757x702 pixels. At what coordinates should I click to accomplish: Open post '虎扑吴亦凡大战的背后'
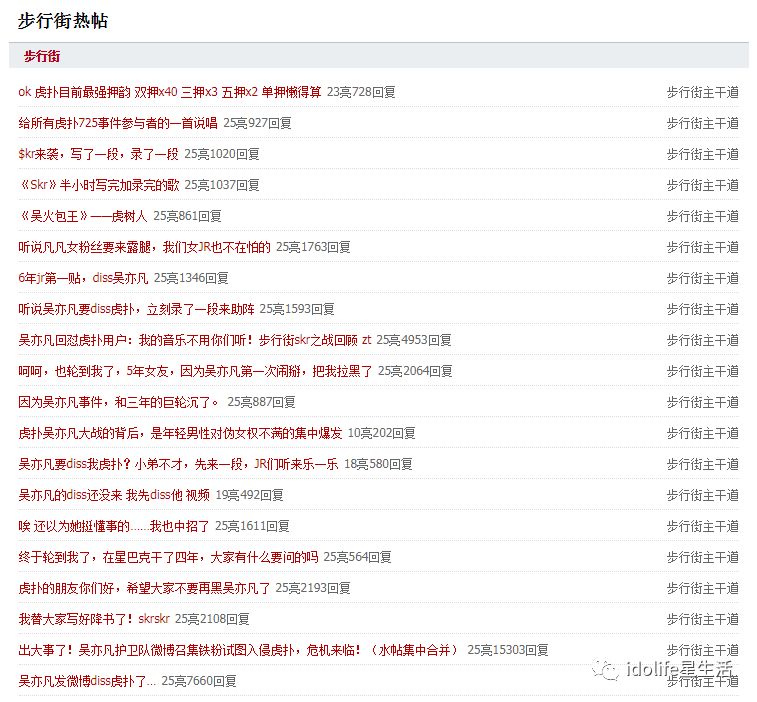click(180, 433)
